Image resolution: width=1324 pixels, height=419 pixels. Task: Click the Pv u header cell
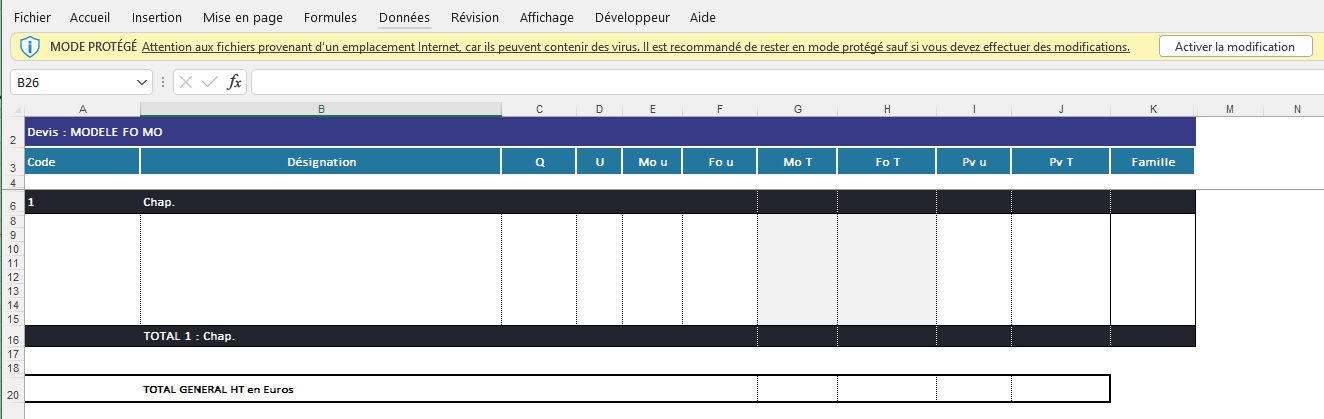pyautogui.click(x=974, y=162)
